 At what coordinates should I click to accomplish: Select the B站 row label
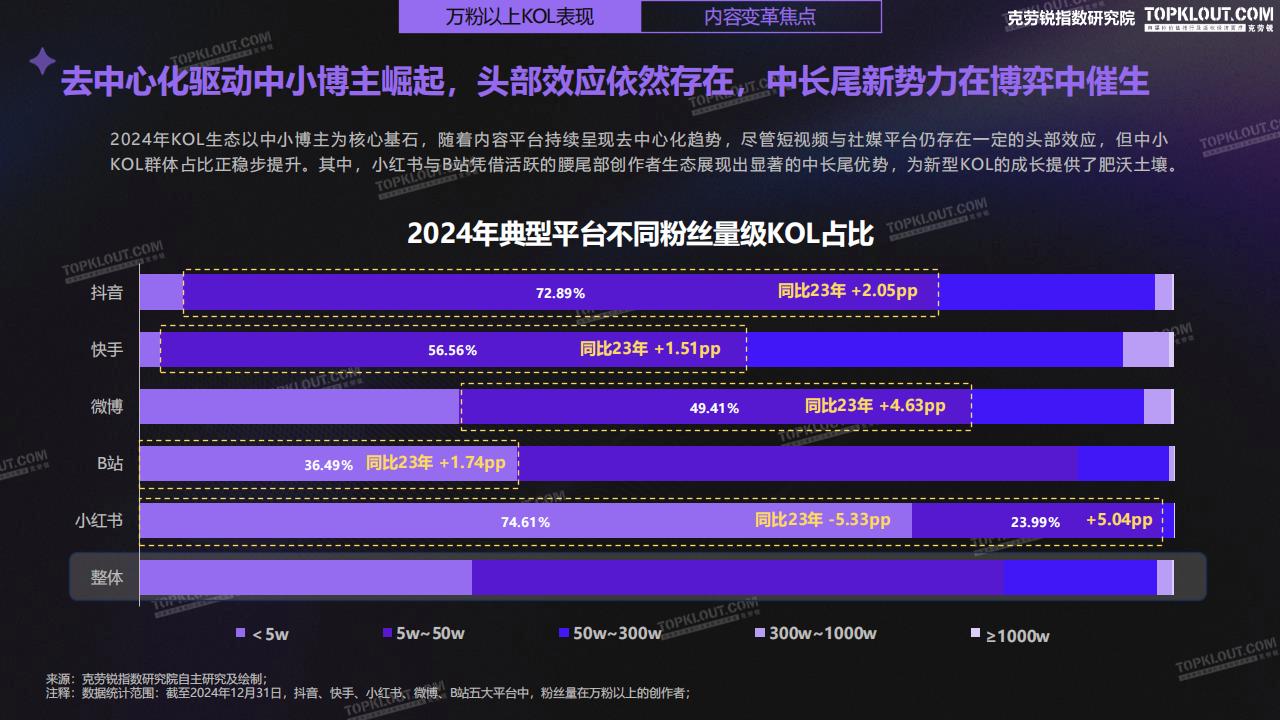[x=109, y=464]
